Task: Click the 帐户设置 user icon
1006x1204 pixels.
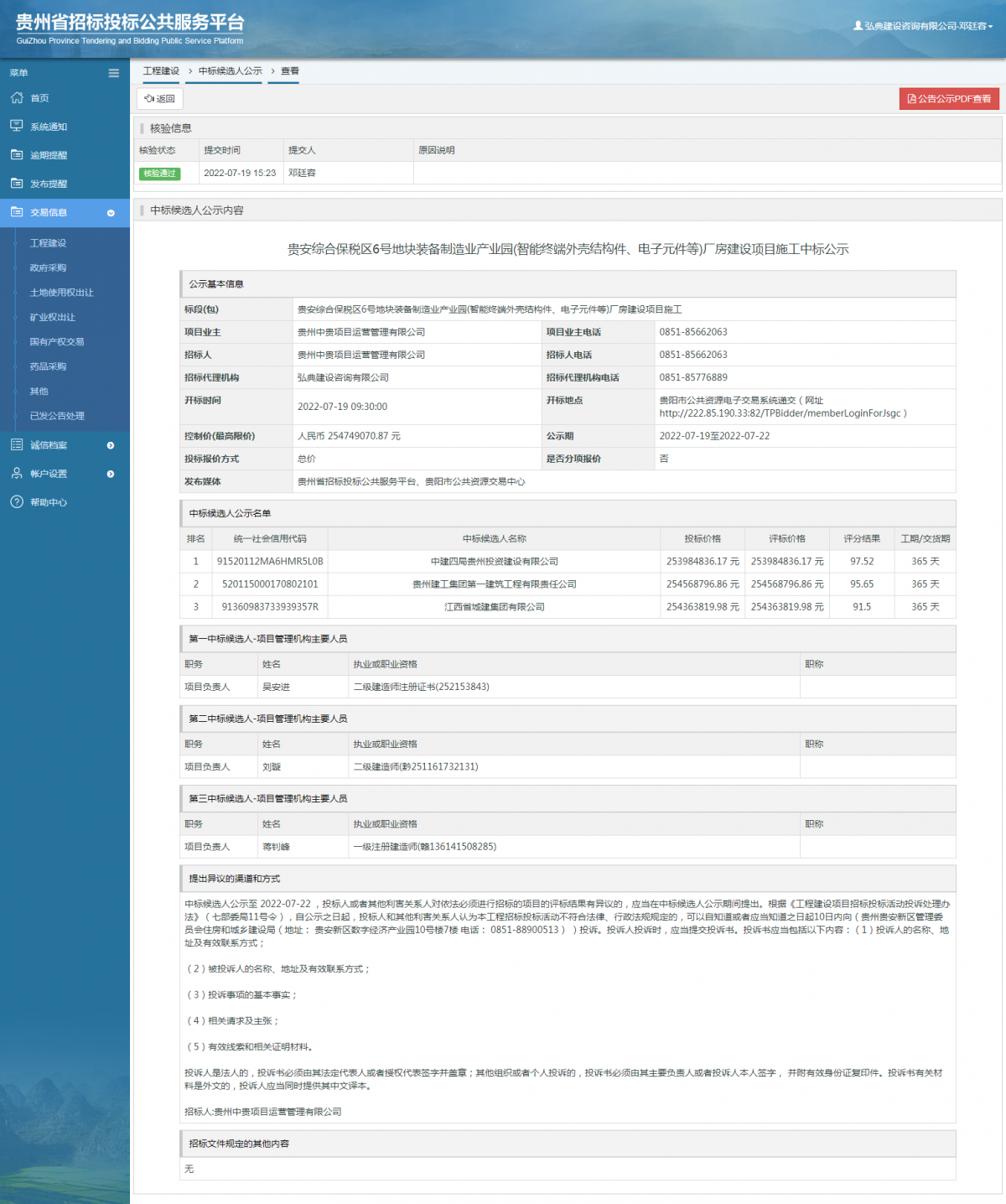Action: (x=16, y=473)
